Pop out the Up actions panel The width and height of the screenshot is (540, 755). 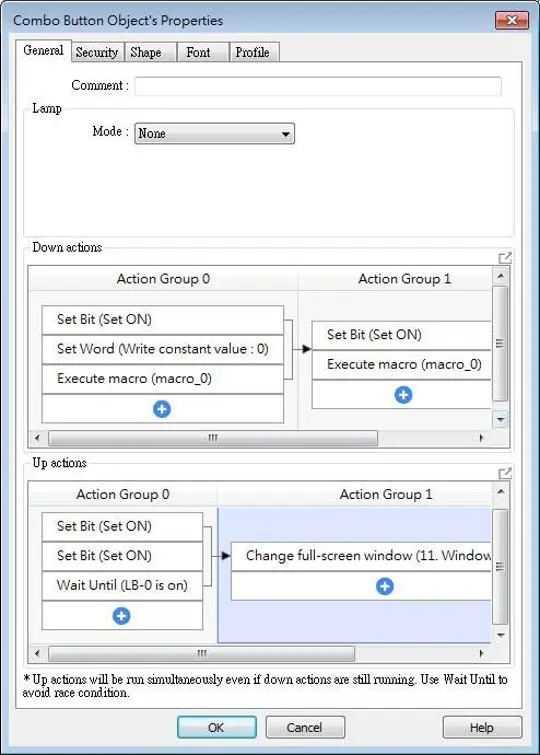(x=504, y=473)
